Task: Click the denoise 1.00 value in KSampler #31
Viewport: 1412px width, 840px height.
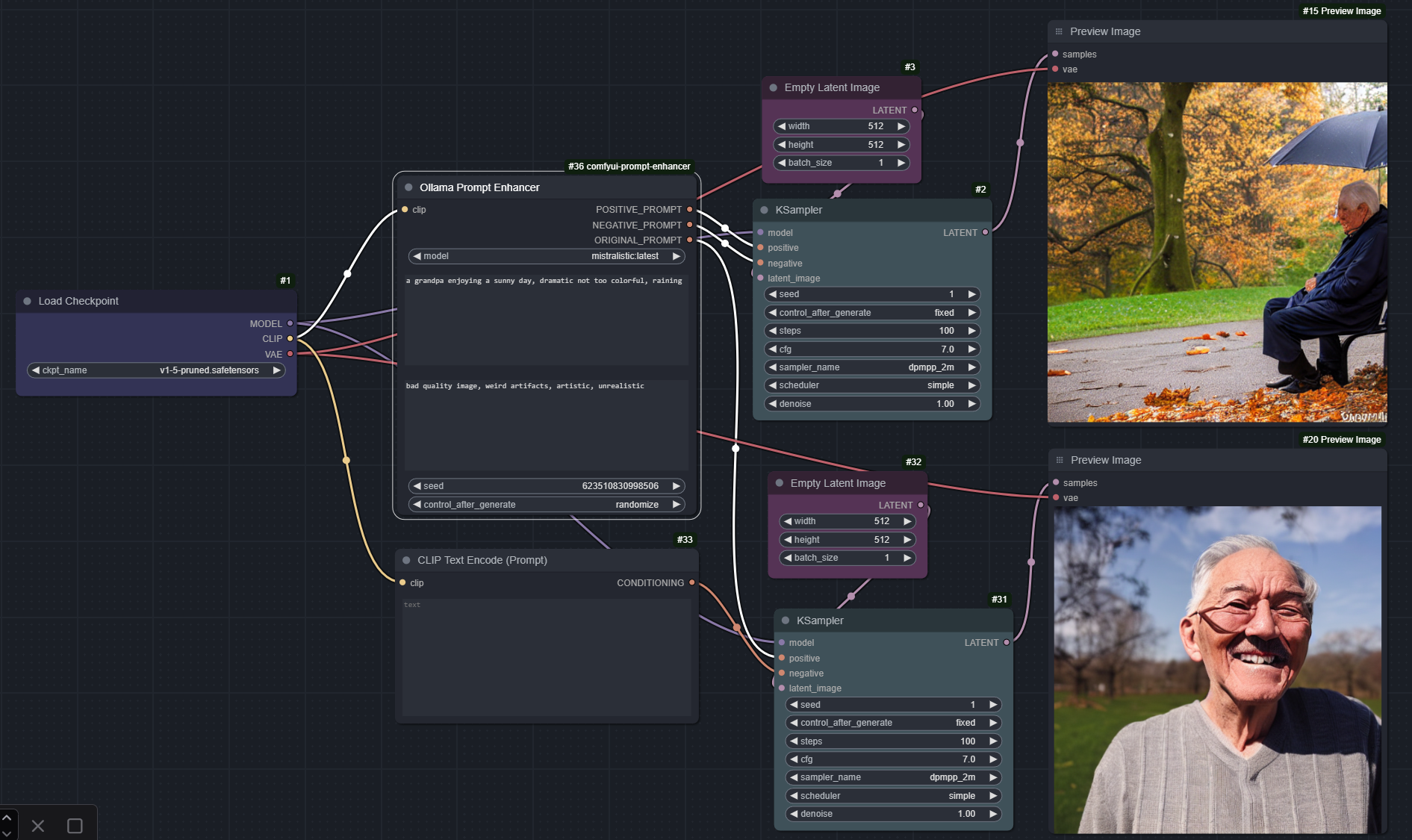Action: (966, 814)
